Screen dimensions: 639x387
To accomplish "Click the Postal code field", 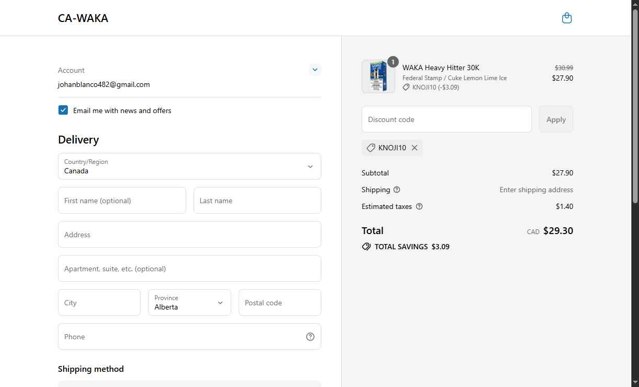I will [280, 303].
